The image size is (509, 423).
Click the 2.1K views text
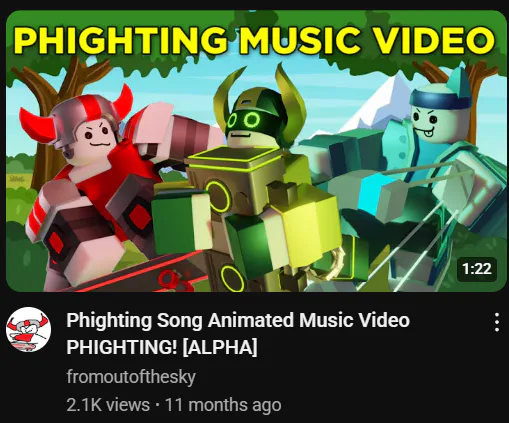tap(108, 405)
